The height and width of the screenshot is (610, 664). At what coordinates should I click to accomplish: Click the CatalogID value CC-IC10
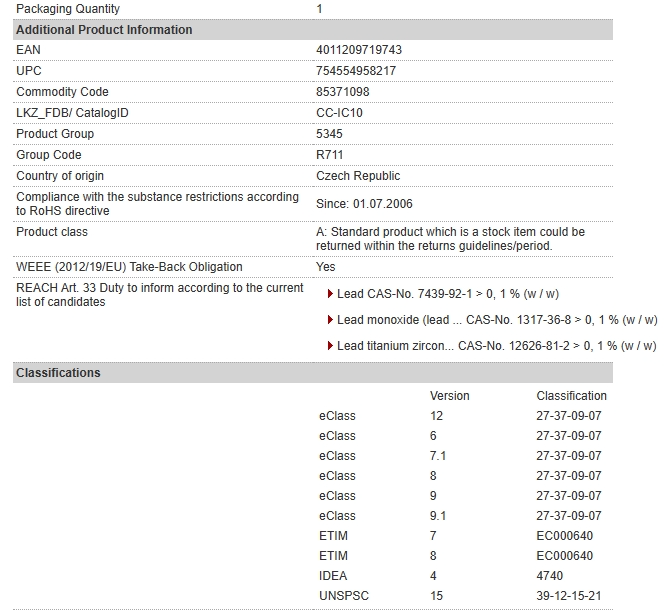339,113
